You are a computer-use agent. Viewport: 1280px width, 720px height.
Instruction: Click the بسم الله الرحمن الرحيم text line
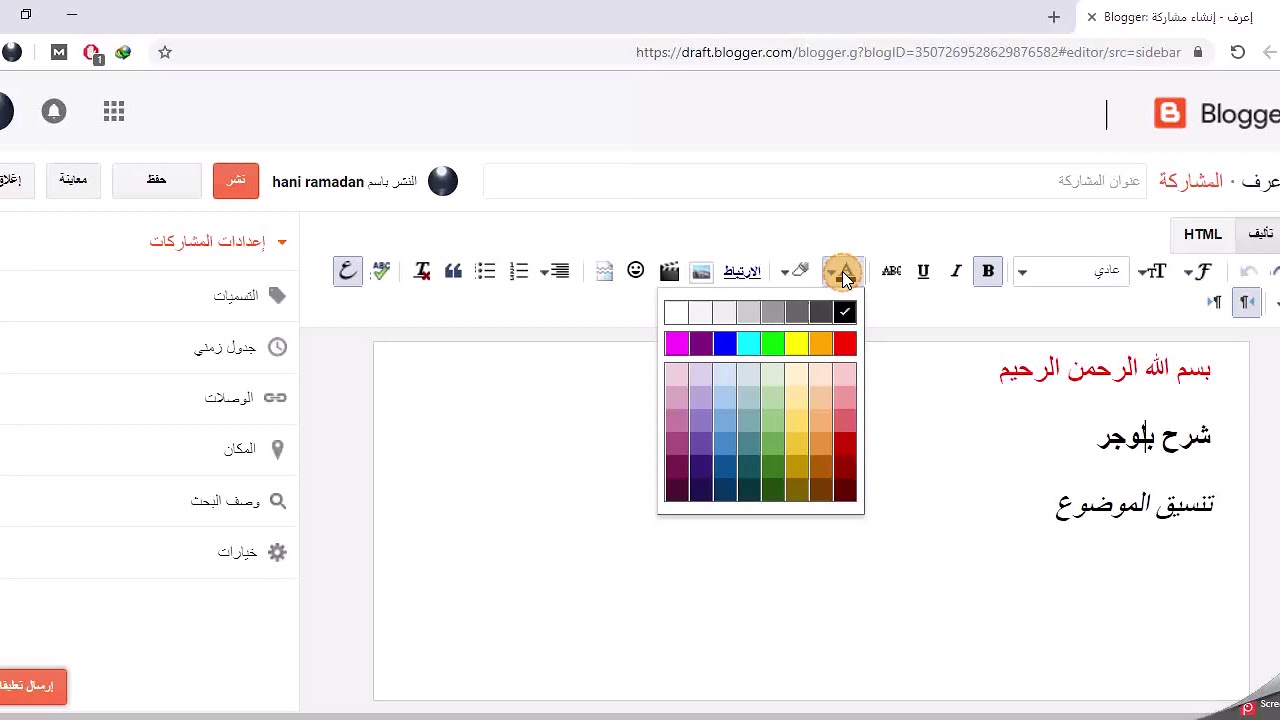click(1105, 369)
